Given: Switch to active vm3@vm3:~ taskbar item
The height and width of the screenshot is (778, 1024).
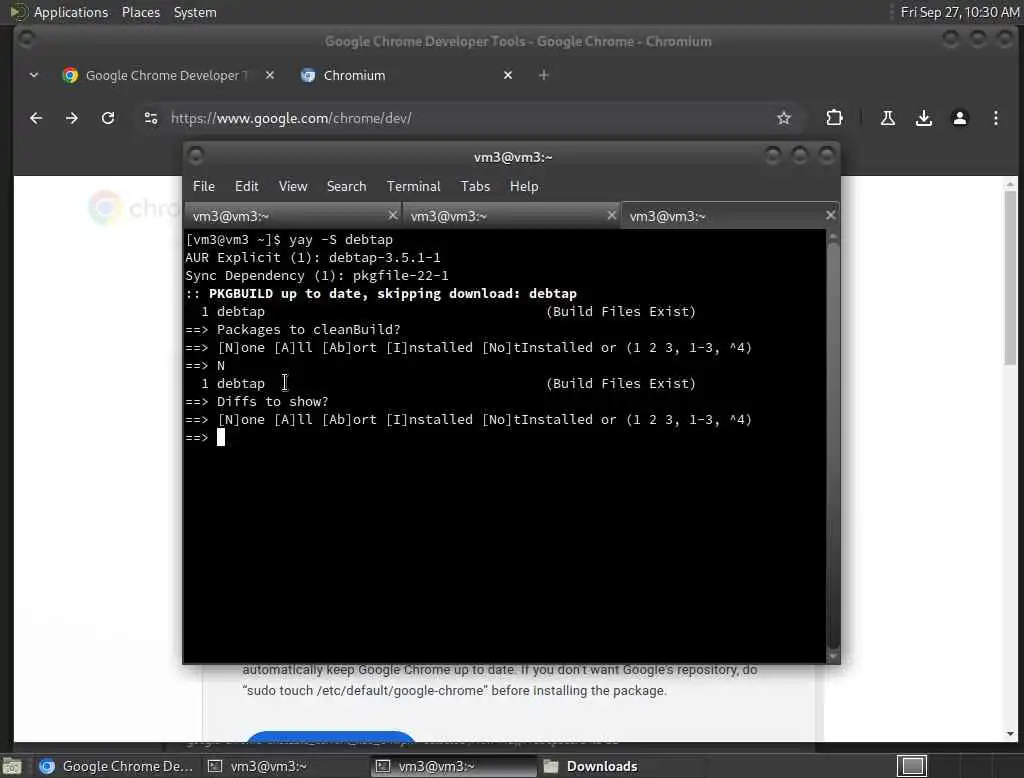Looking at the screenshot, I should 453,766.
